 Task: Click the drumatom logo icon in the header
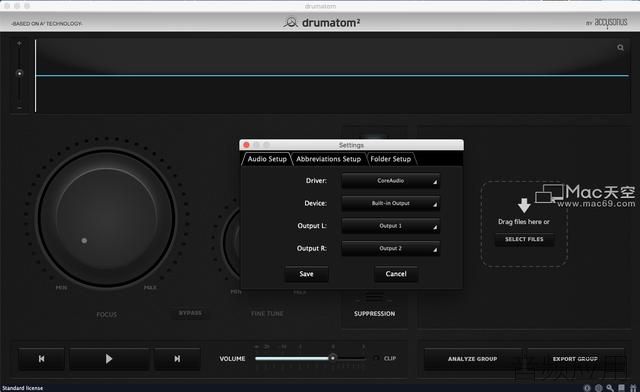coord(290,22)
